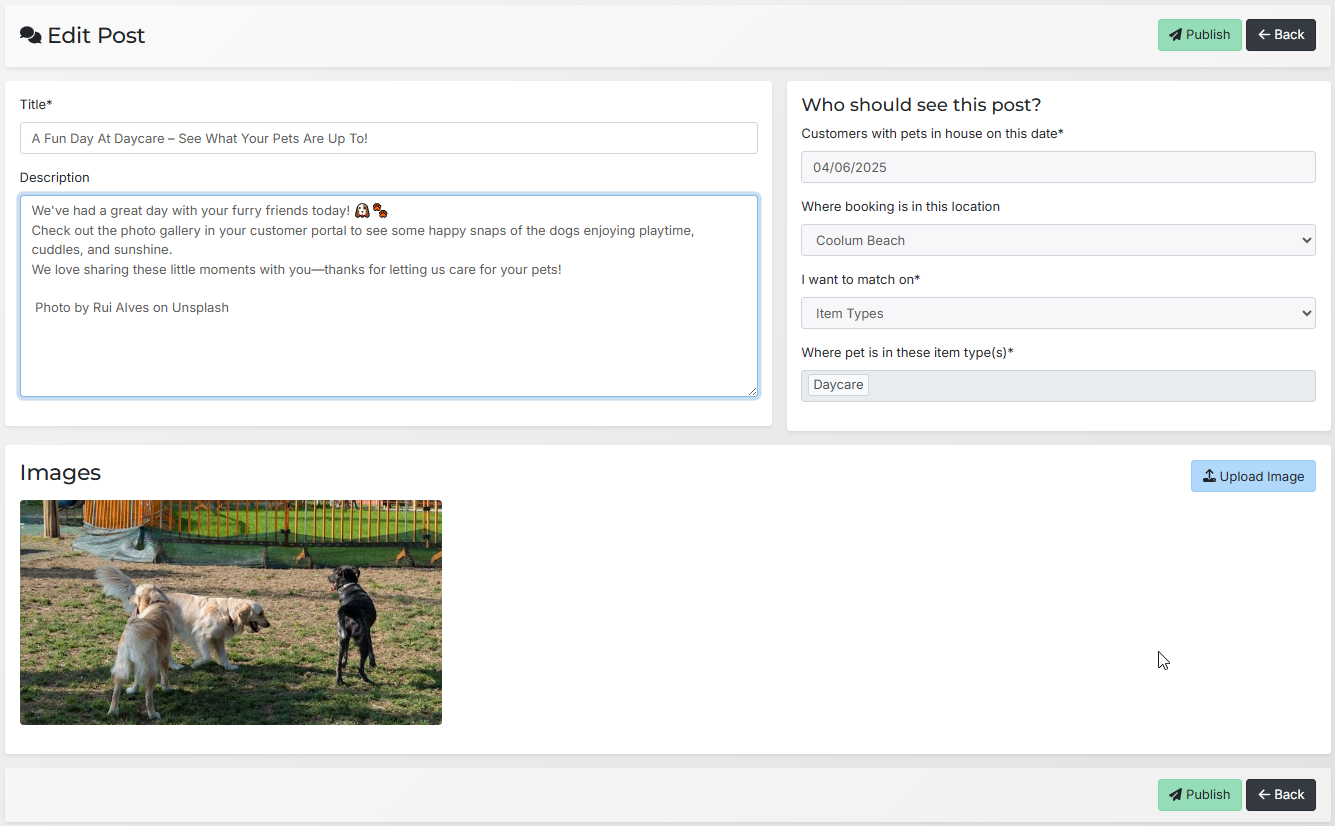Image resolution: width=1335 pixels, height=826 pixels.
Task: Click the Description label
Action: 55,177
